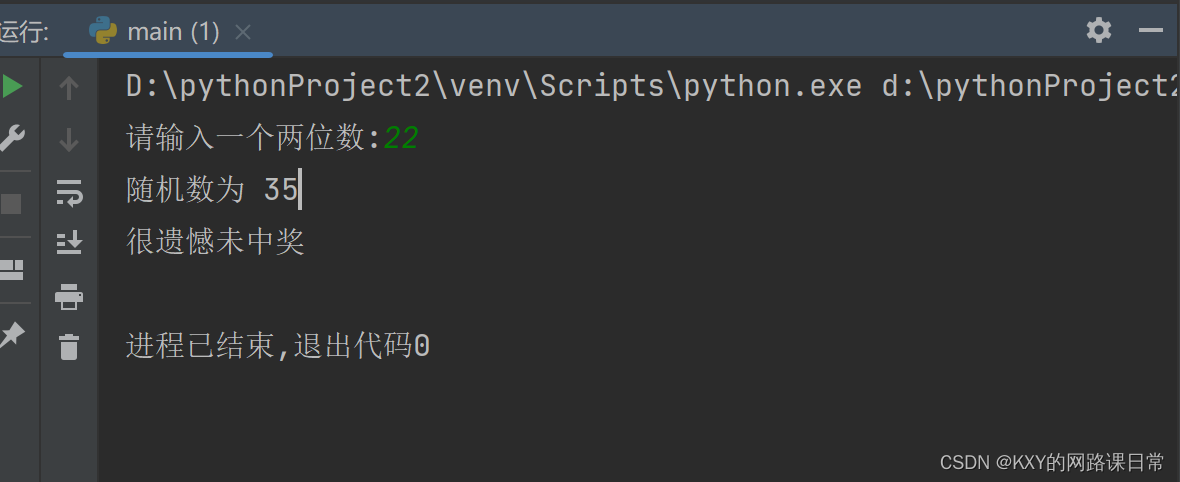Rerun main with the green play icon
This screenshot has height=482, width=1180.
point(12,87)
